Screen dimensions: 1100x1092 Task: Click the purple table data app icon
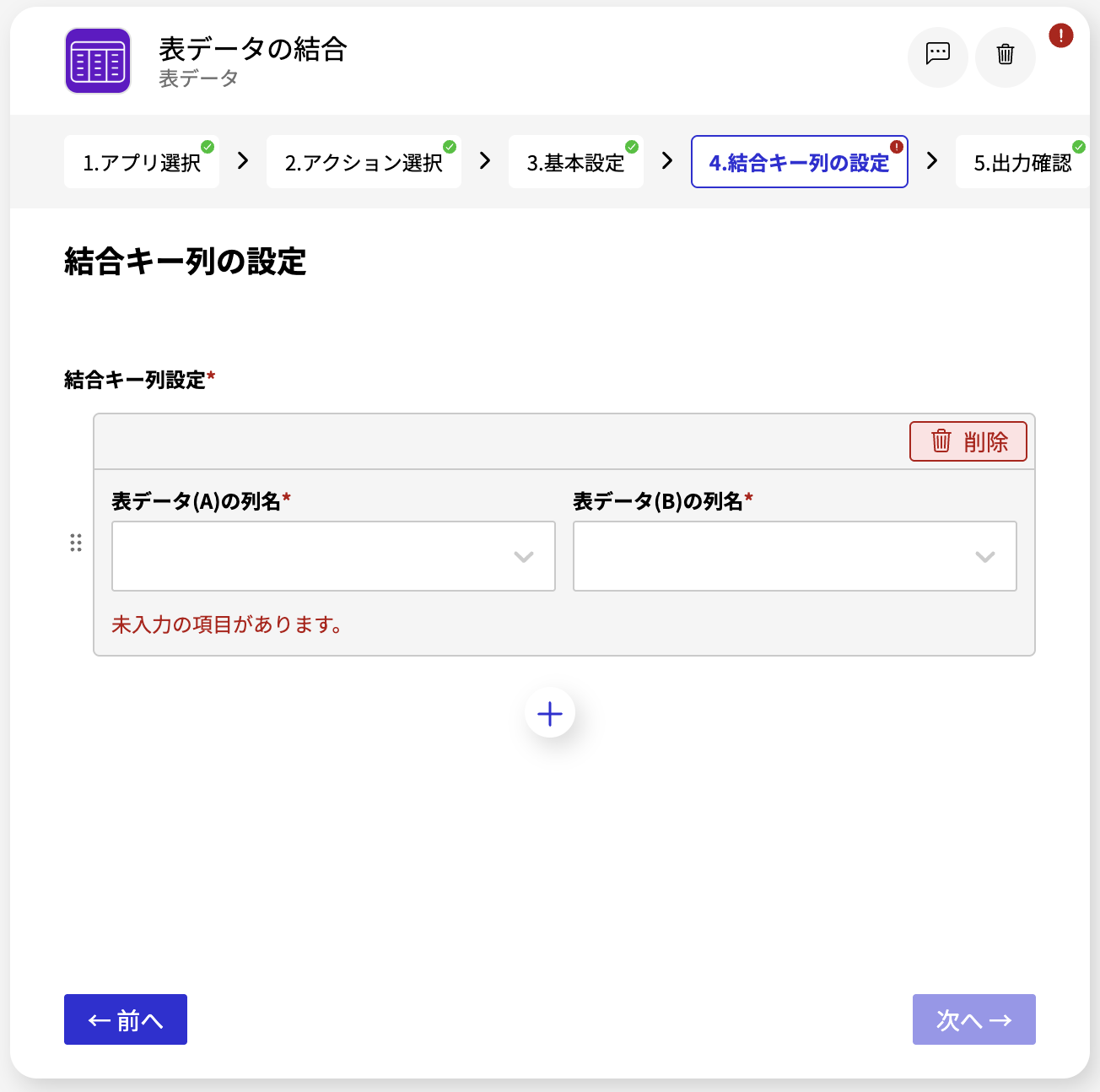click(x=98, y=61)
